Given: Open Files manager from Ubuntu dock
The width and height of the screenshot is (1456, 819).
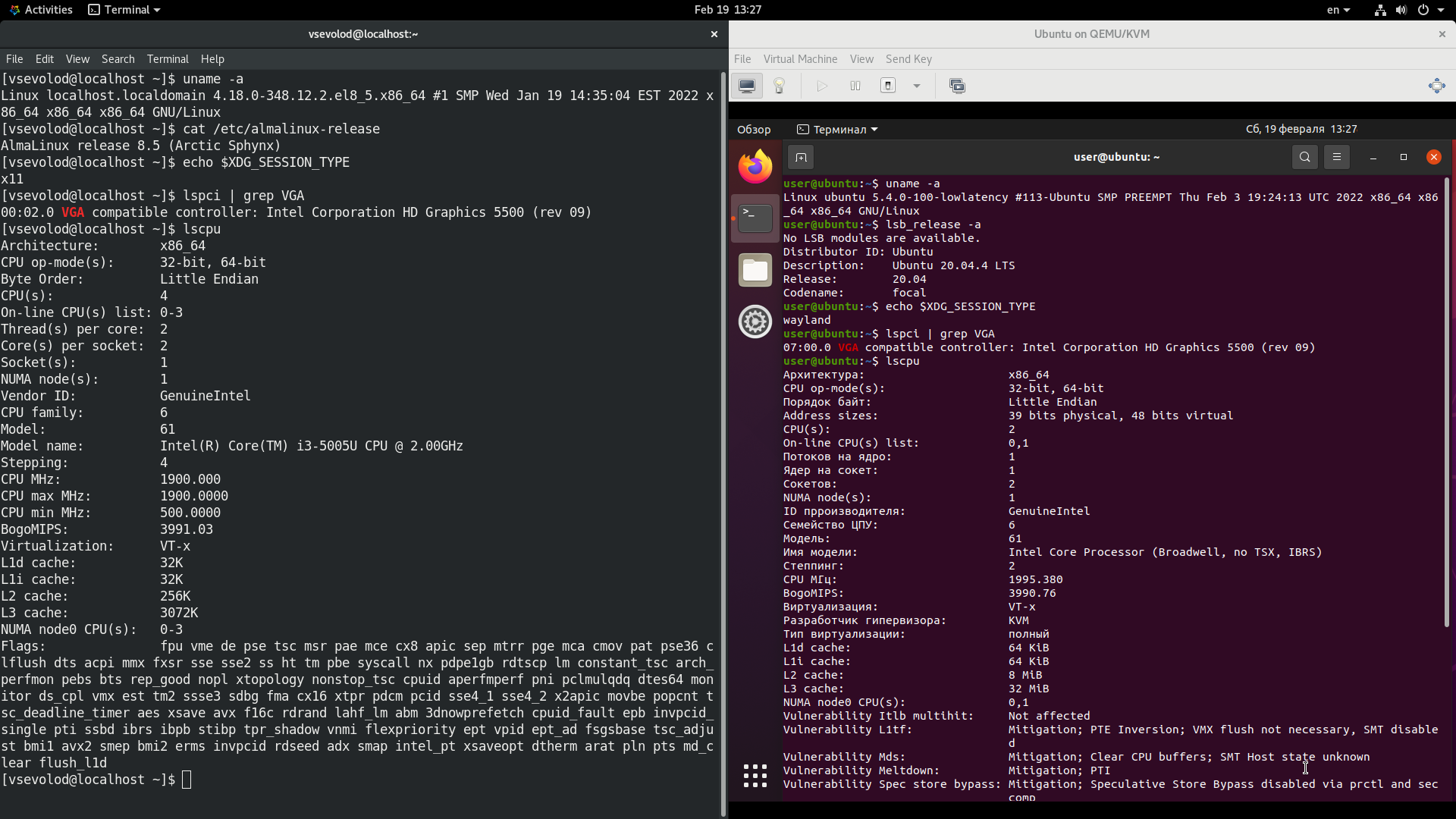Looking at the screenshot, I should click(x=755, y=270).
